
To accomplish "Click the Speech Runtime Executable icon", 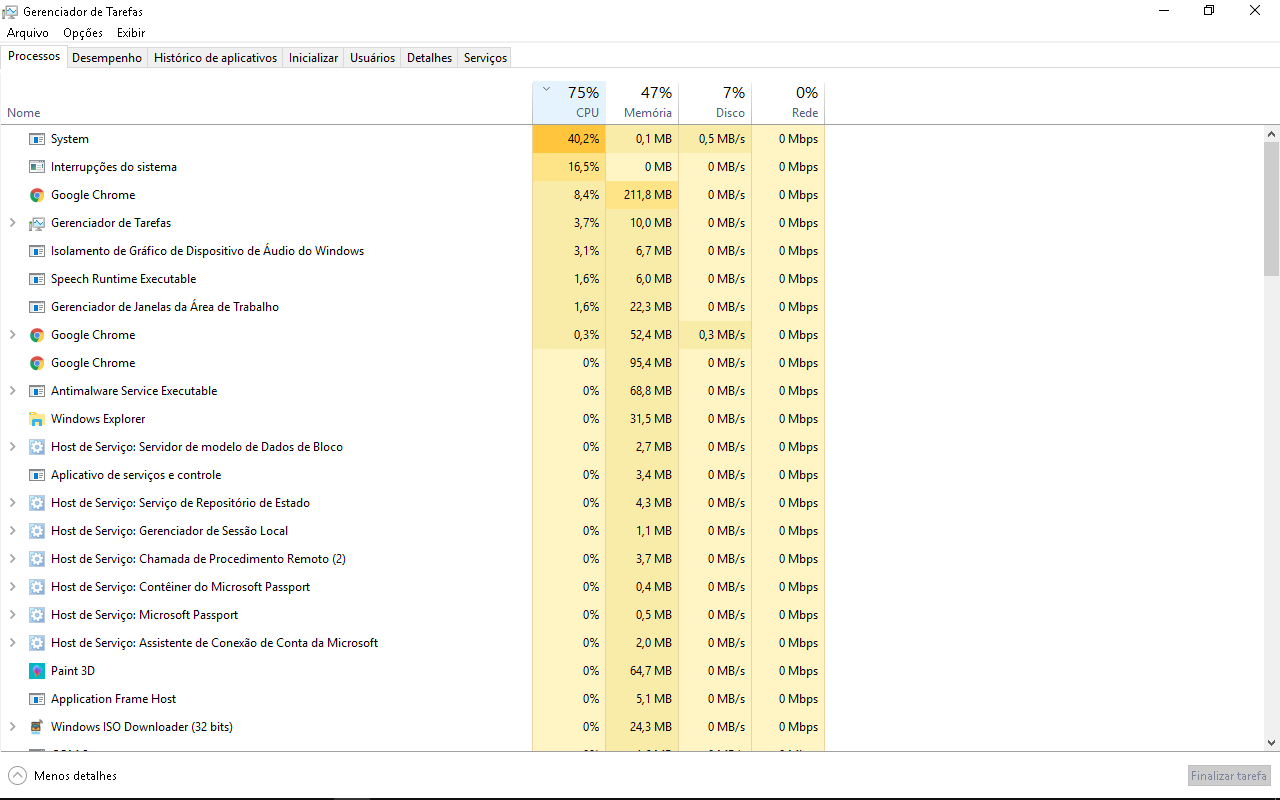I will tap(37, 279).
